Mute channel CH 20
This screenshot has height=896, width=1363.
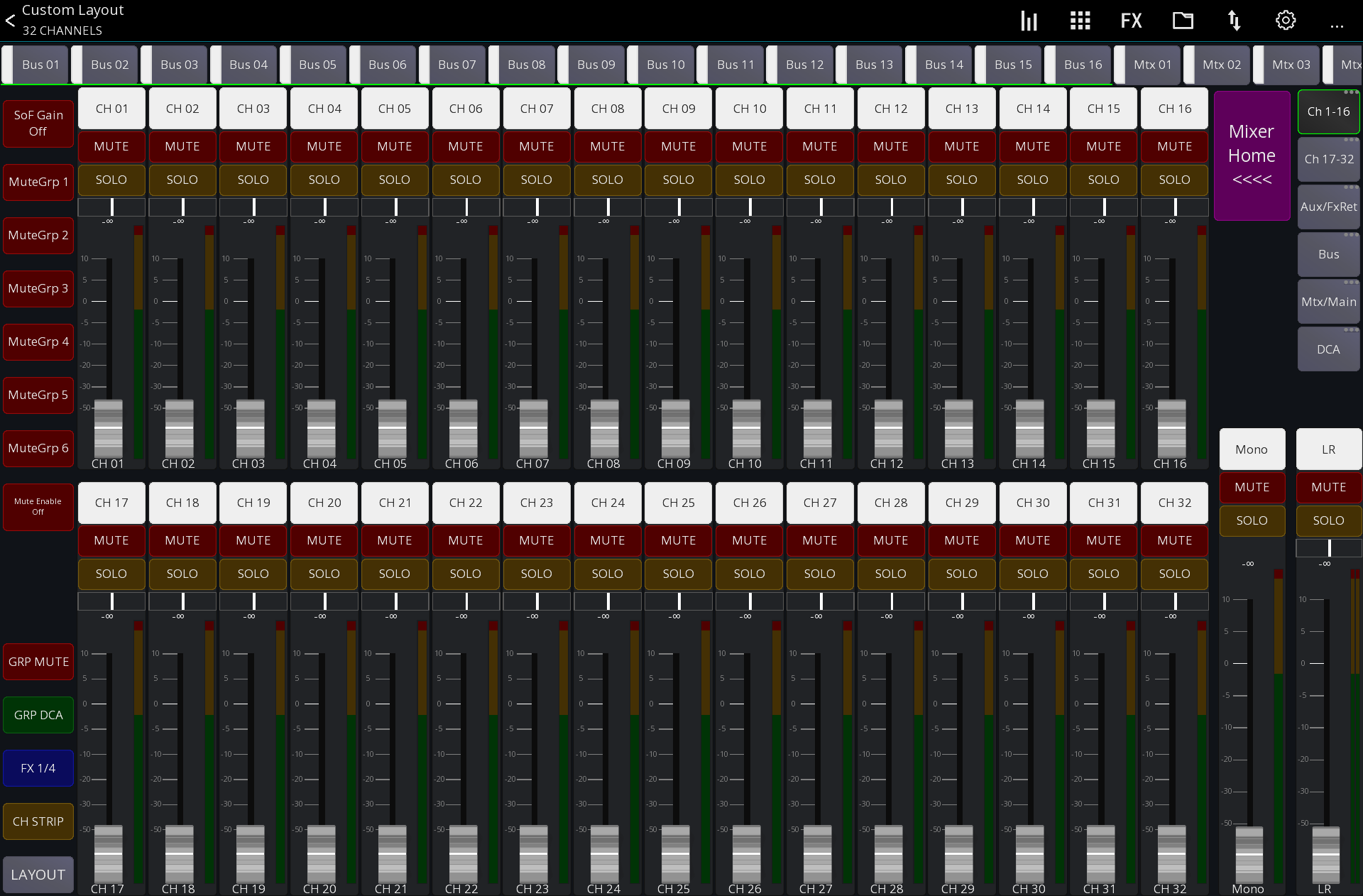324,540
